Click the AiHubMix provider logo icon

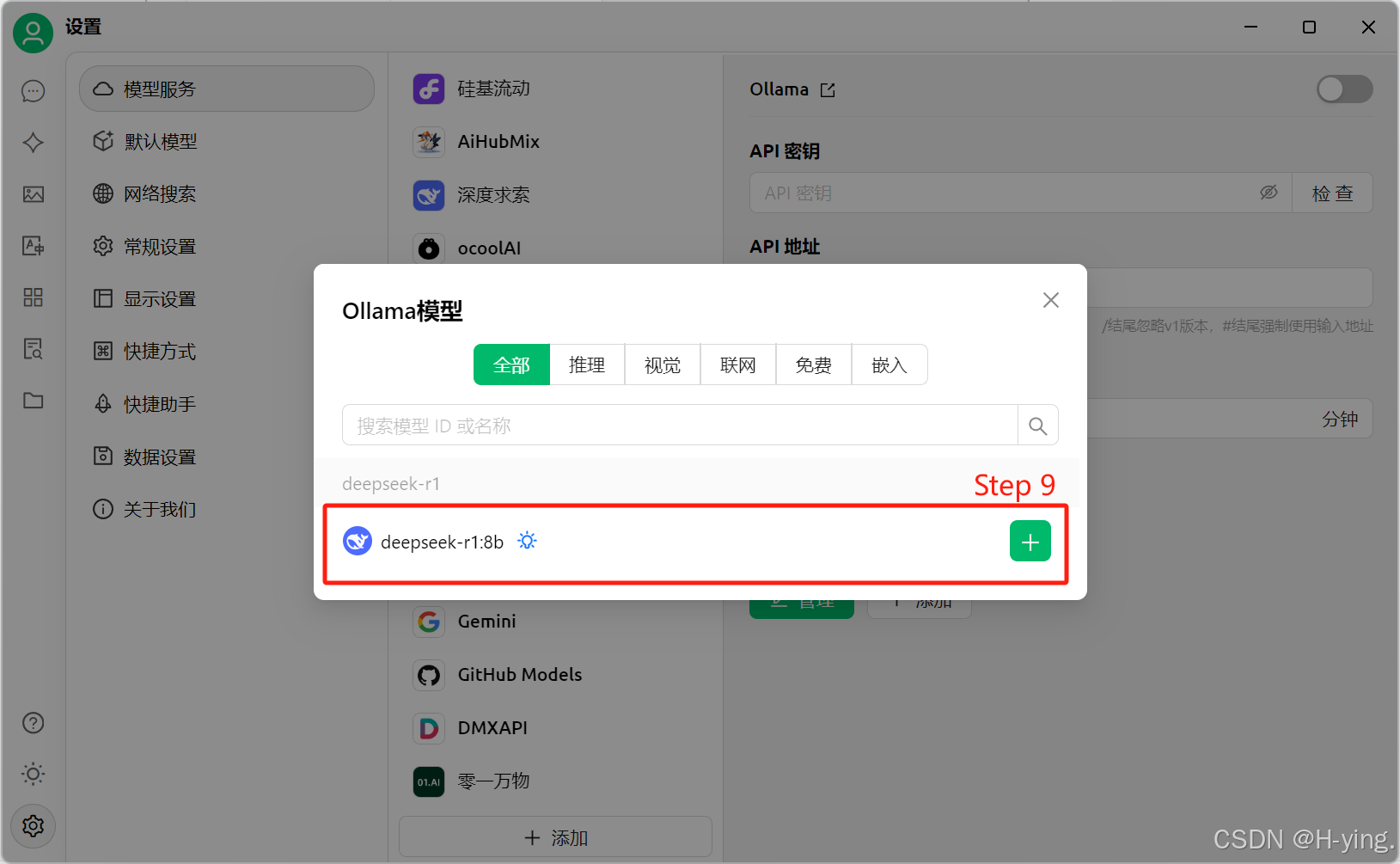(429, 142)
